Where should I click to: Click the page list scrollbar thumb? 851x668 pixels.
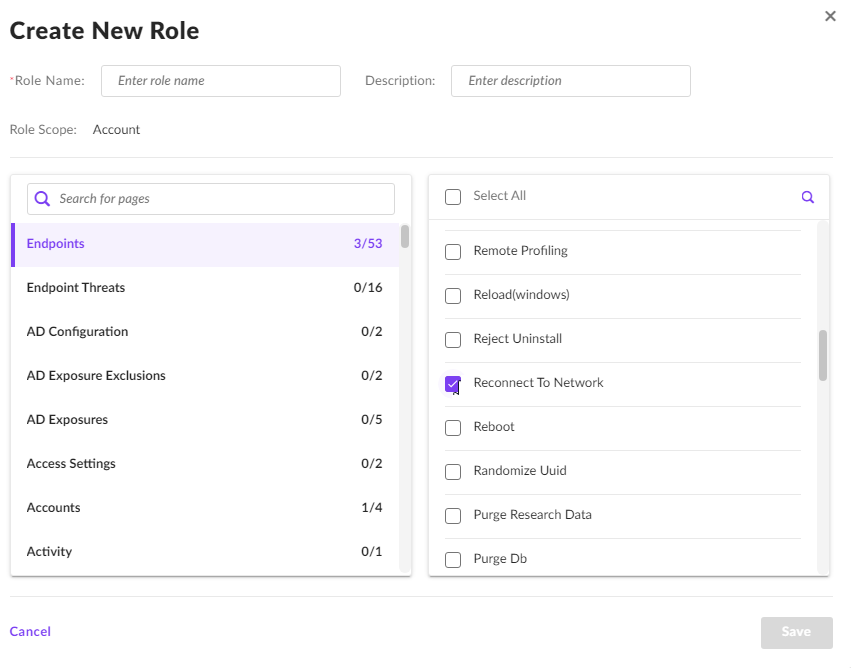click(x=405, y=237)
